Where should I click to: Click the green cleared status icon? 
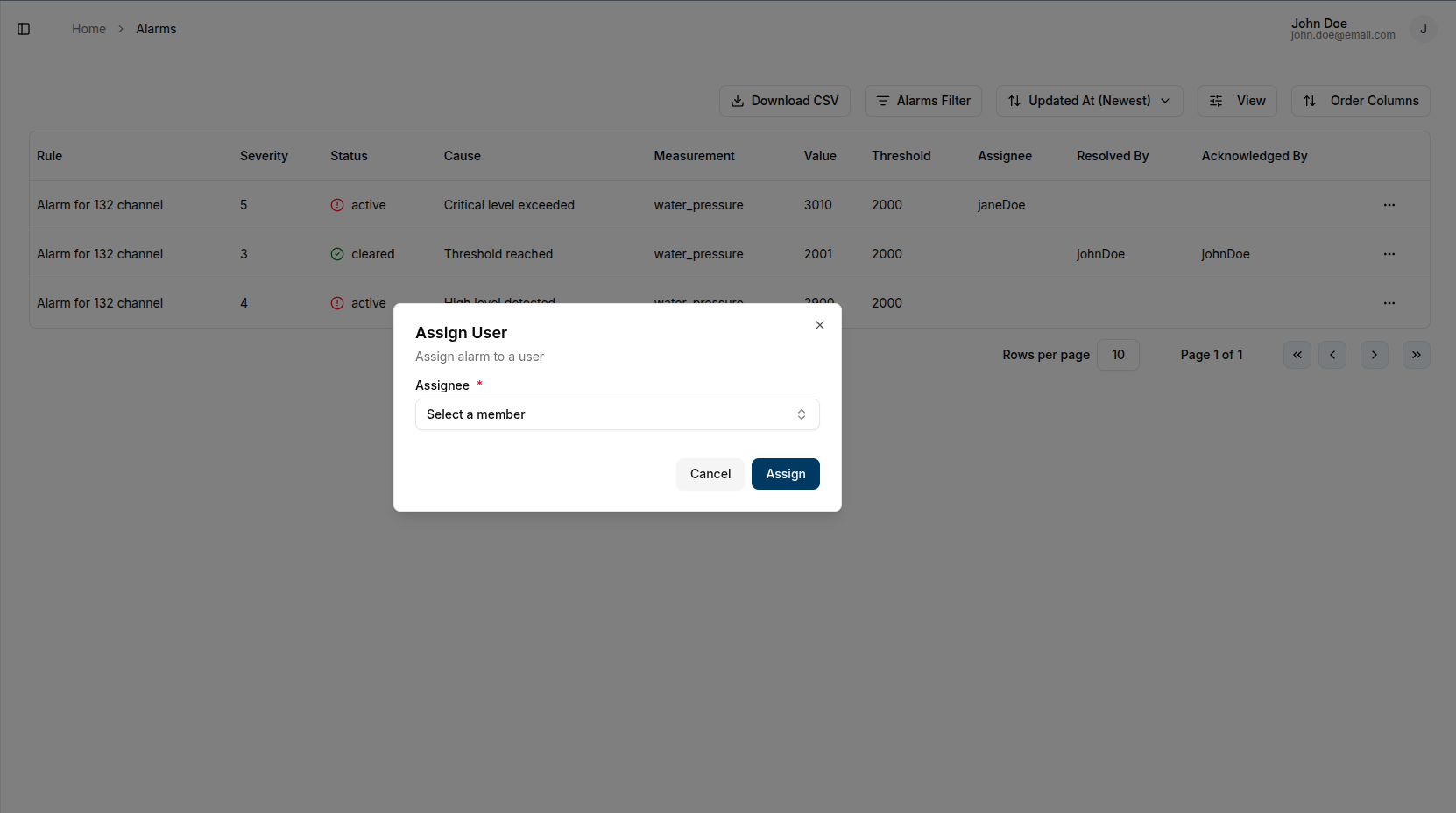pos(337,254)
